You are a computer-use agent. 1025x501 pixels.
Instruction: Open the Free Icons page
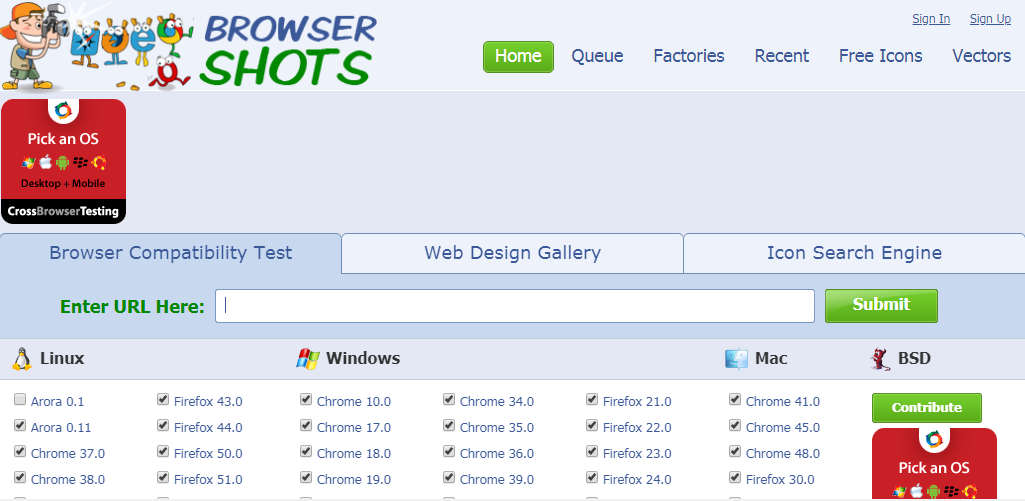(x=881, y=56)
